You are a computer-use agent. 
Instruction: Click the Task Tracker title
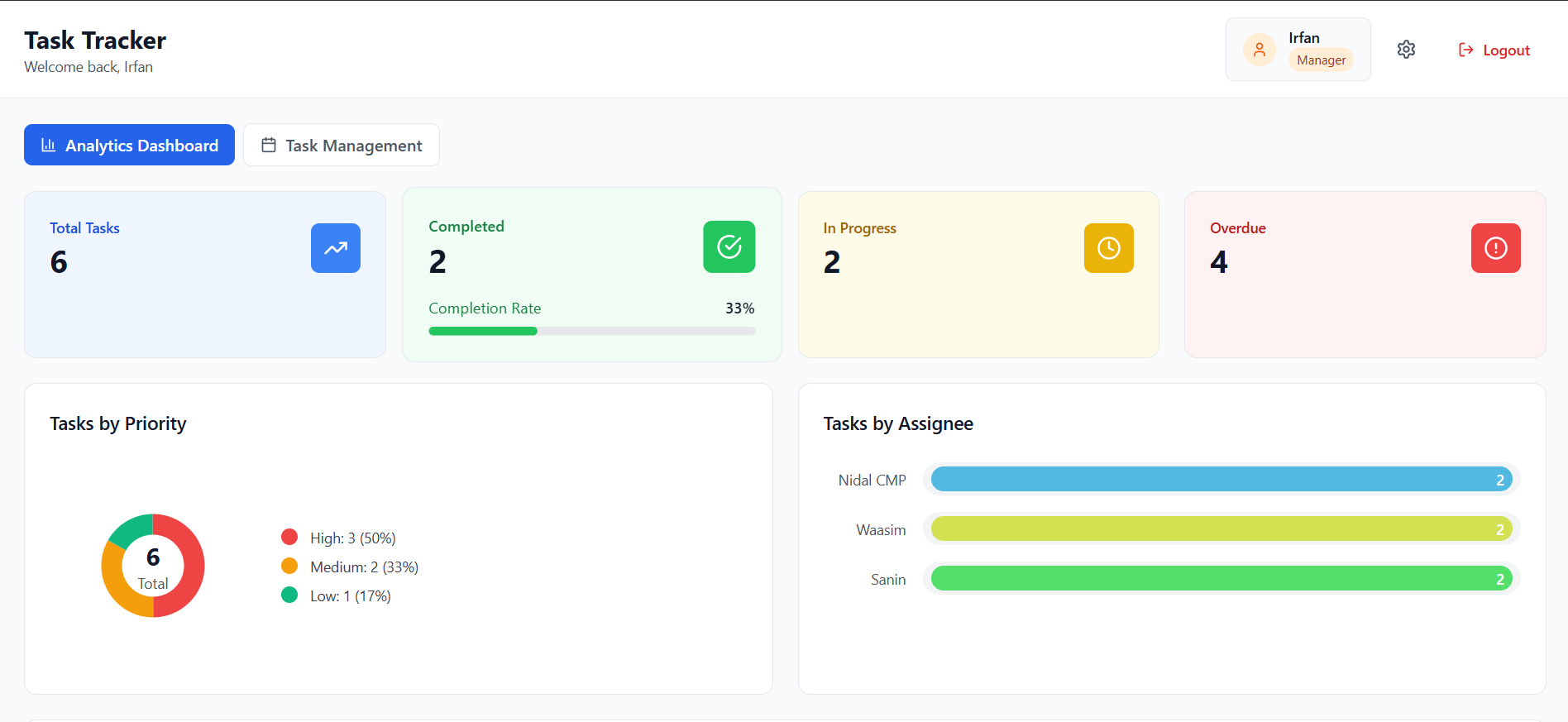pos(95,41)
